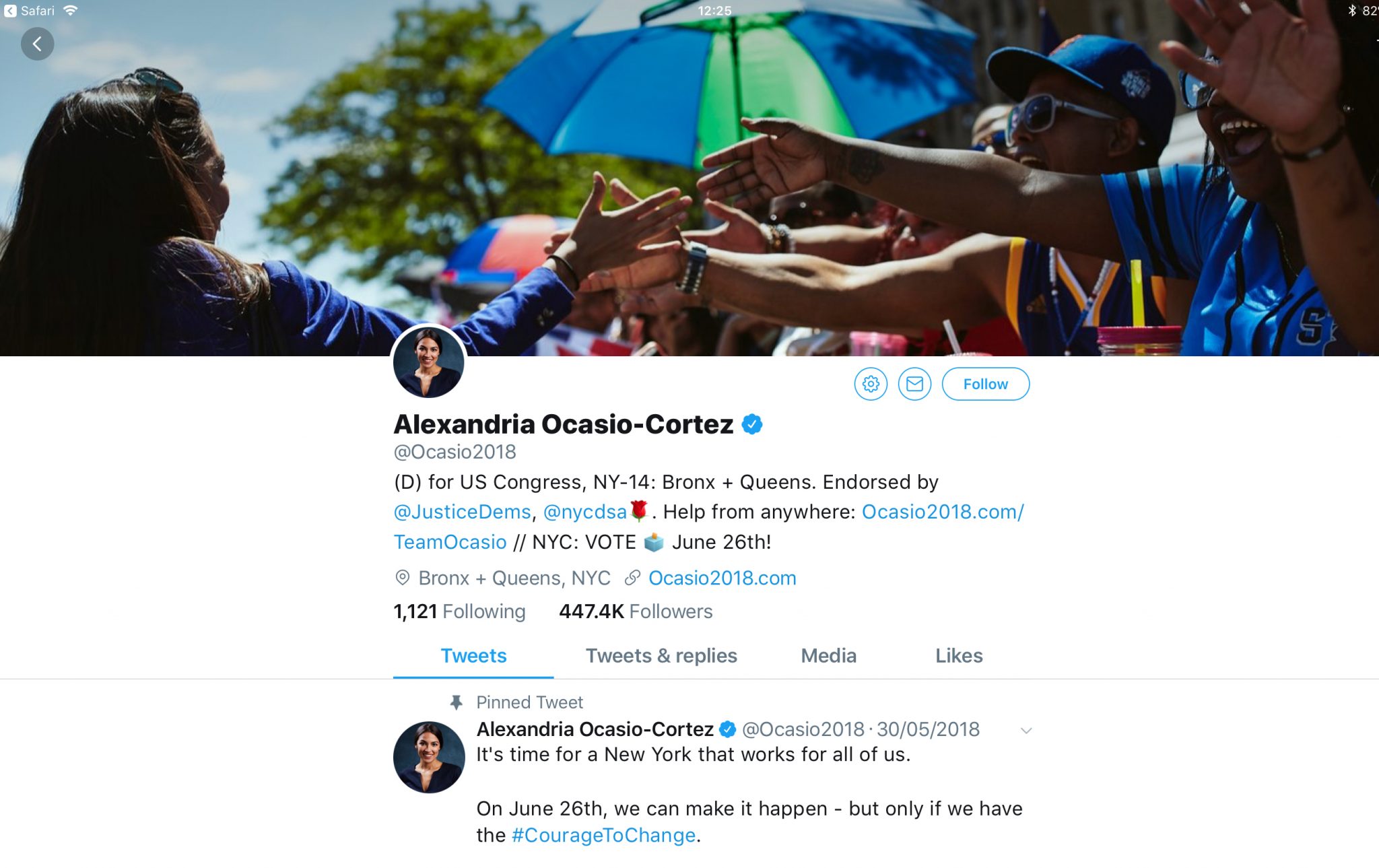The height and width of the screenshot is (868, 1379).
Task: Switch to Tweets & replies tab
Action: click(x=661, y=656)
